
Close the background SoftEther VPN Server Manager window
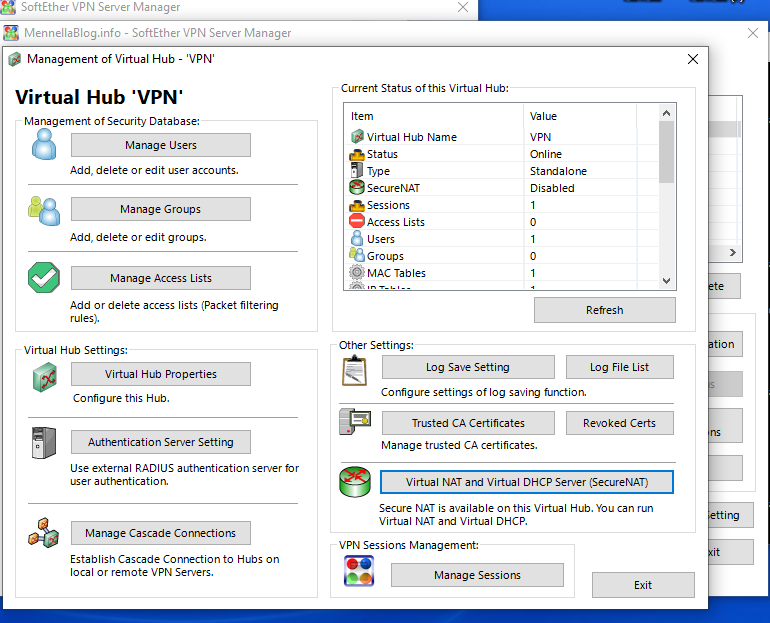(x=463, y=7)
